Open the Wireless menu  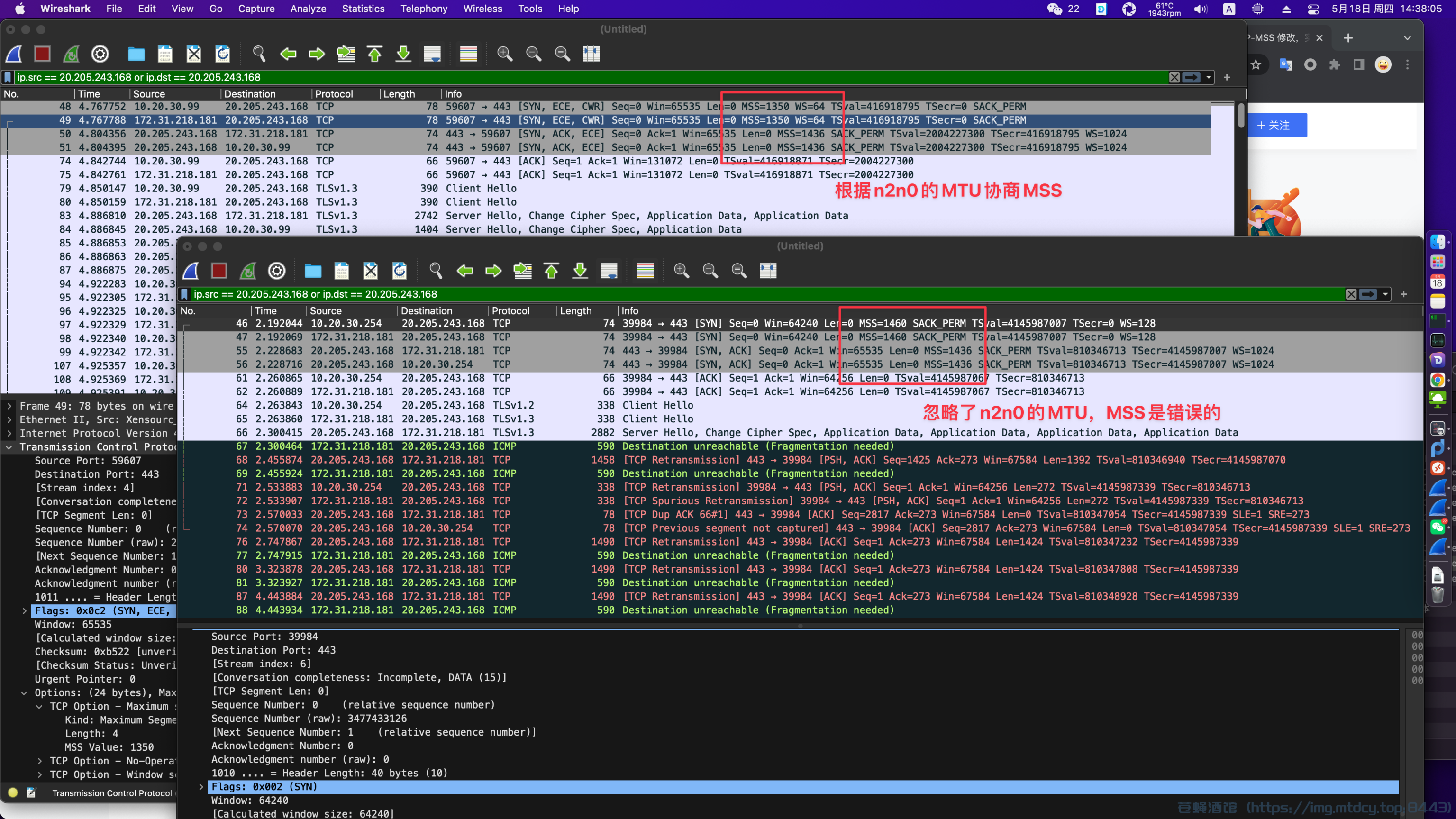pyautogui.click(x=482, y=9)
